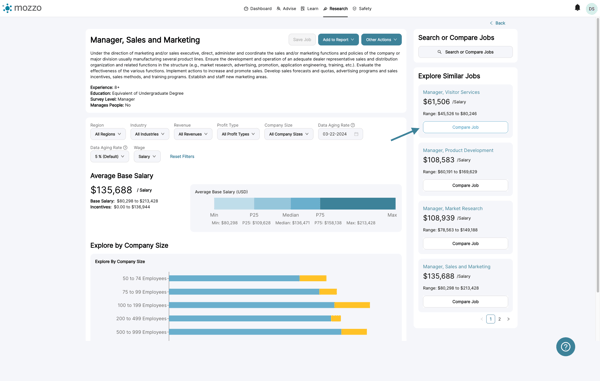
Task: Compare Job for Manager, Product Development
Action: [465, 186]
